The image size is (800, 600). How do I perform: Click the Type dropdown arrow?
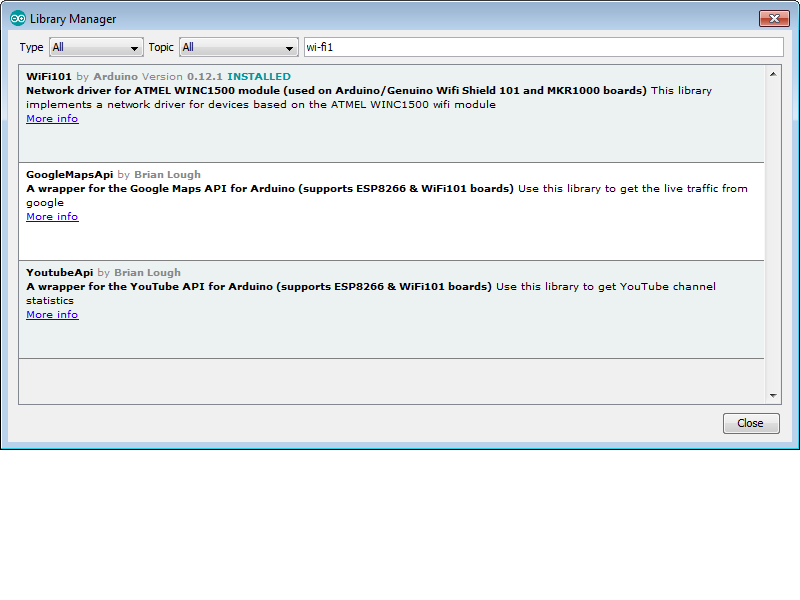click(134, 47)
